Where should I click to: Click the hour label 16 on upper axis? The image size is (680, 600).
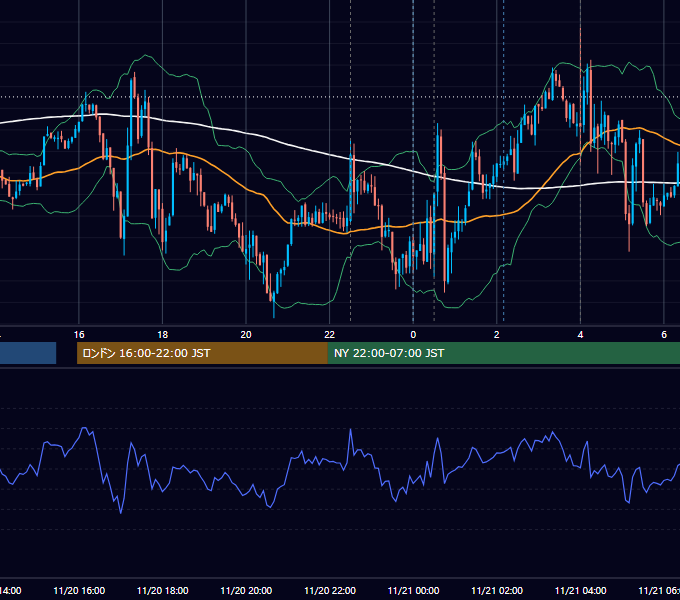(x=79, y=335)
